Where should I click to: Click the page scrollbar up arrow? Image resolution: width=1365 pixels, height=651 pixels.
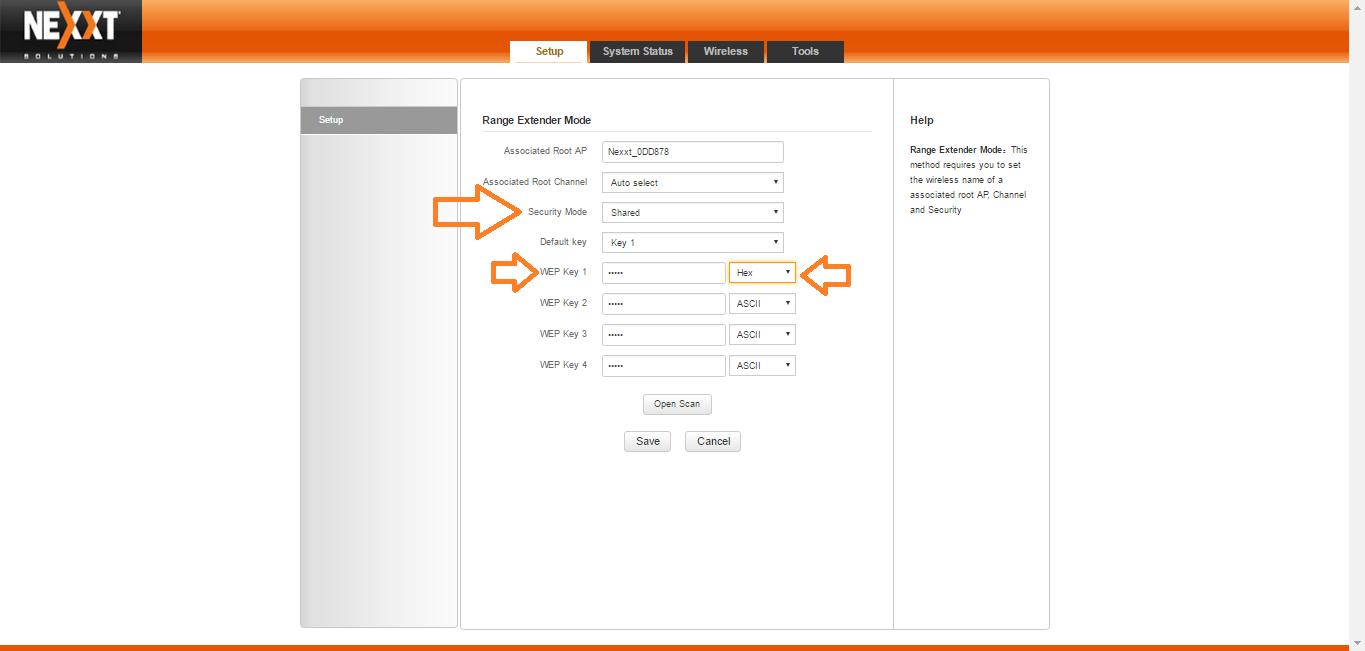(x=1357, y=8)
